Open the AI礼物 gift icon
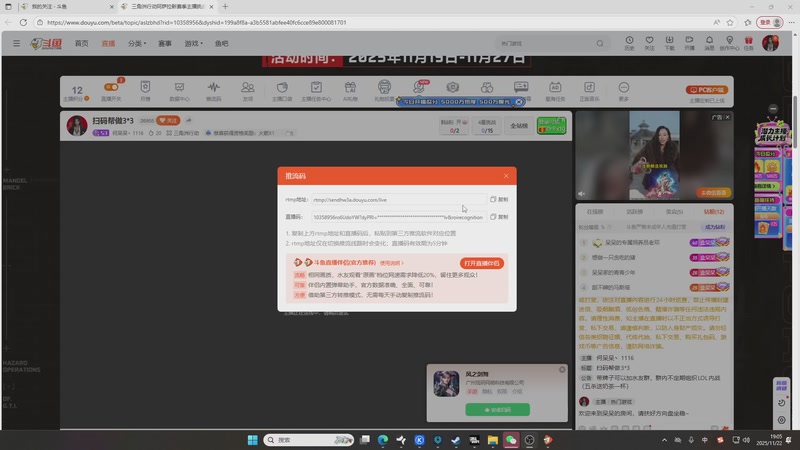Image resolution: width=800 pixels, height=450 pixels. point(350,91)
